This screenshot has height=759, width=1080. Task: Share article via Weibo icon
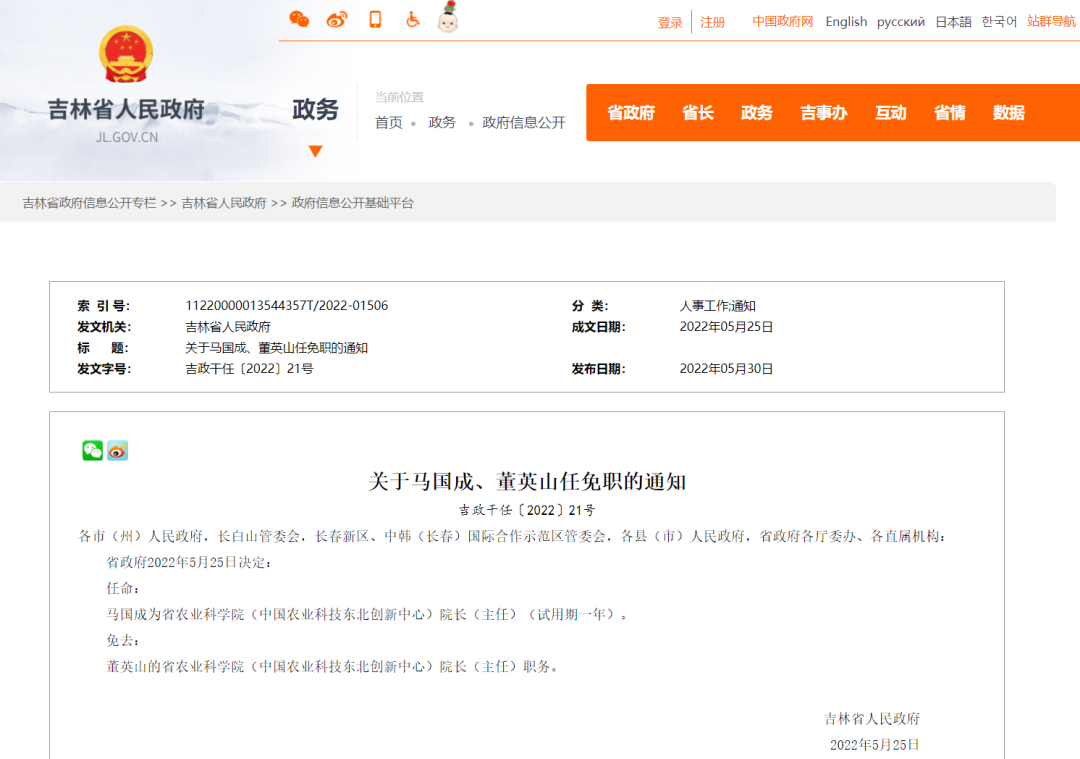[118, 451]
